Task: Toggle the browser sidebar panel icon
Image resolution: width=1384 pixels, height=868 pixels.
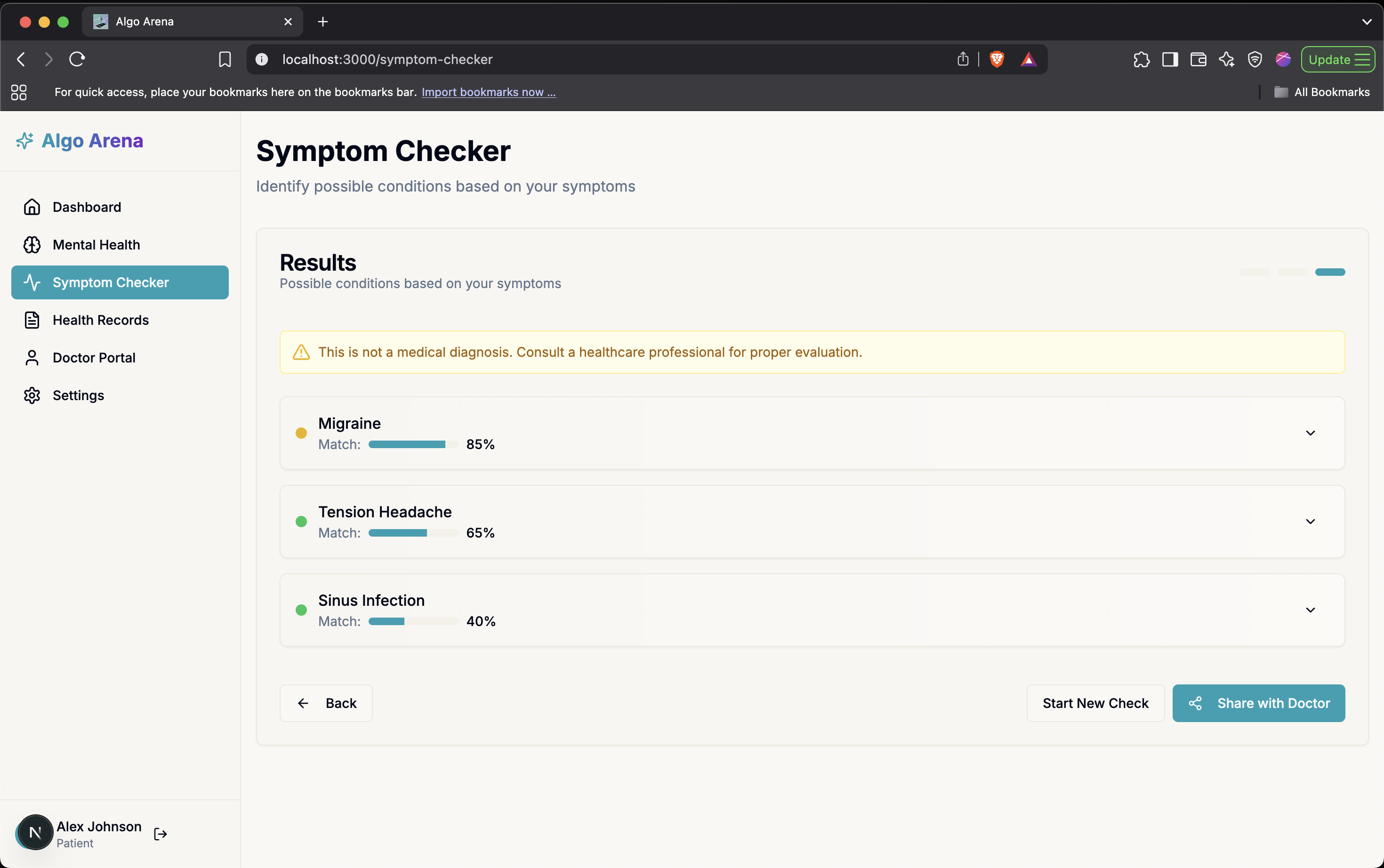Action: point(1169,59)
